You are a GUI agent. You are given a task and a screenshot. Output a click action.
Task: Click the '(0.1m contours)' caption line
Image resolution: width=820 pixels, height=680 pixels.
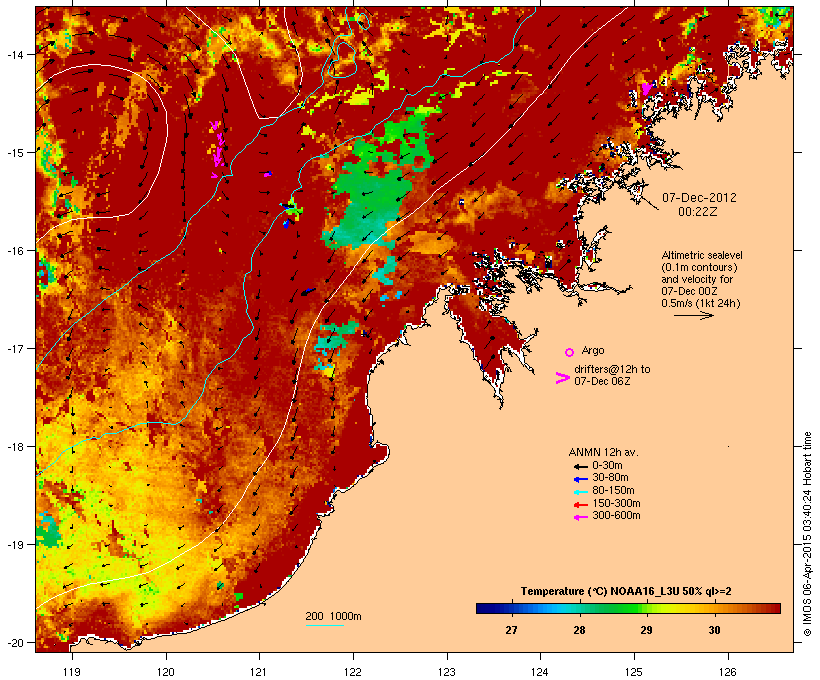[700, 267]
